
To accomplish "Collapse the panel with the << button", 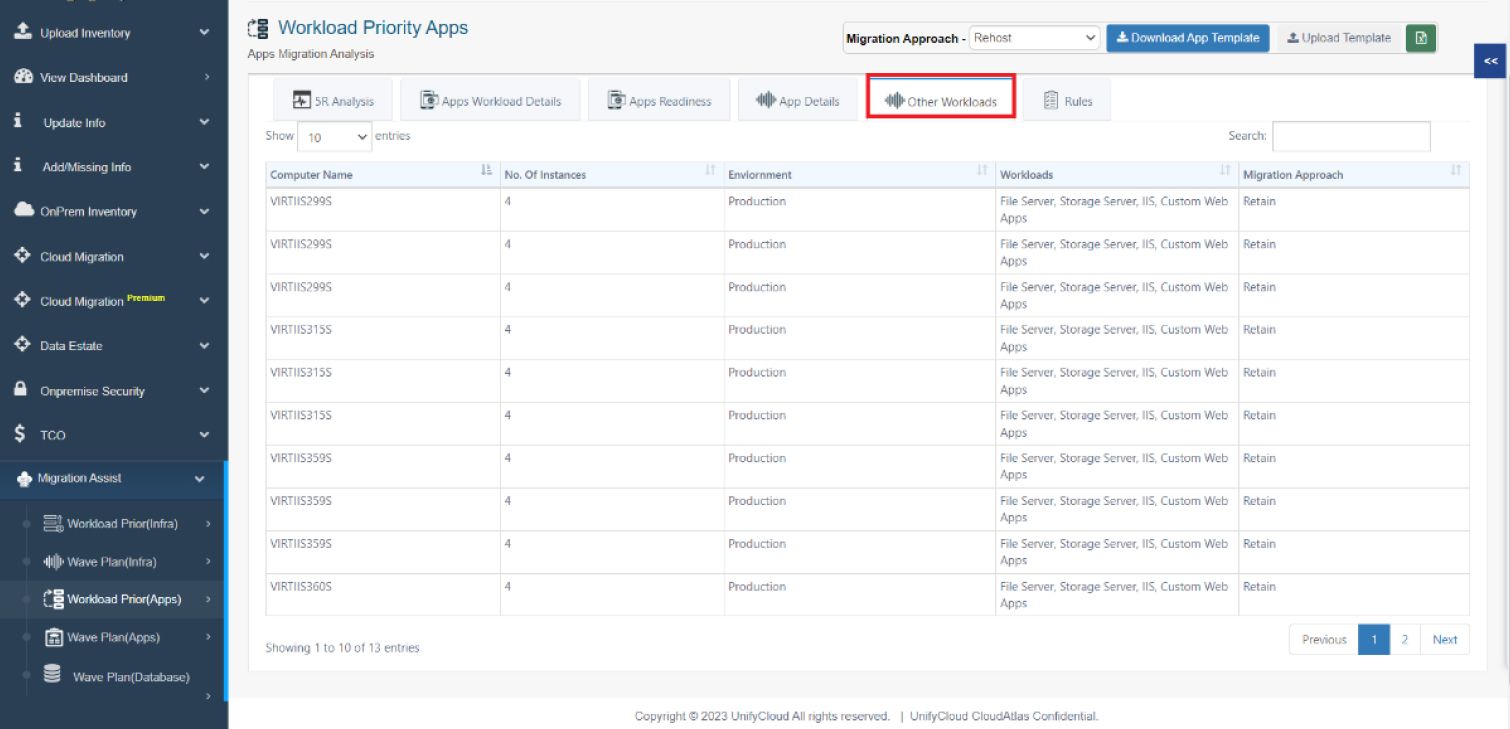I will [1491, 61].
